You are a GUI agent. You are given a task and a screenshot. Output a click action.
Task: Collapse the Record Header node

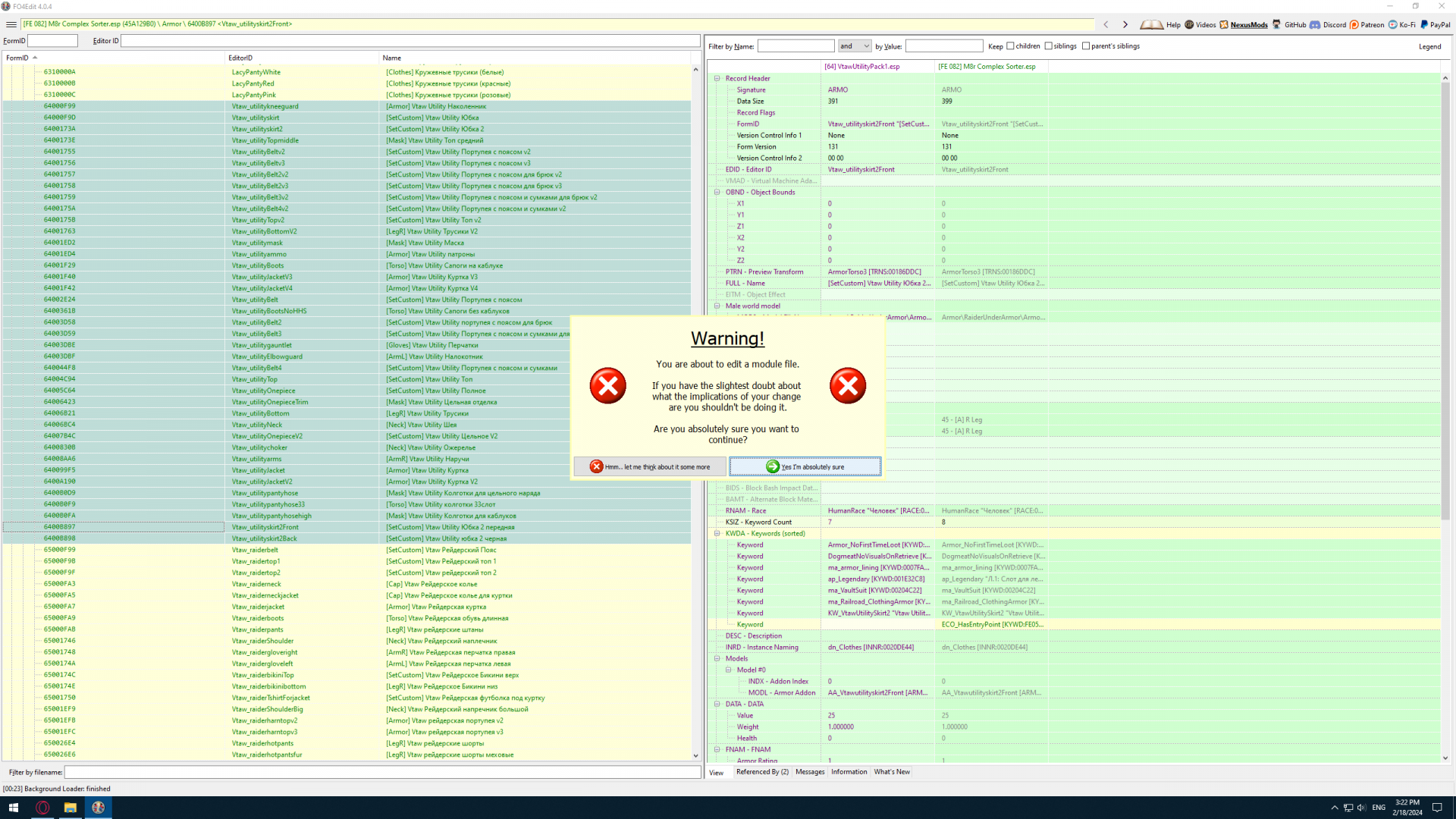tap(717, 78)
